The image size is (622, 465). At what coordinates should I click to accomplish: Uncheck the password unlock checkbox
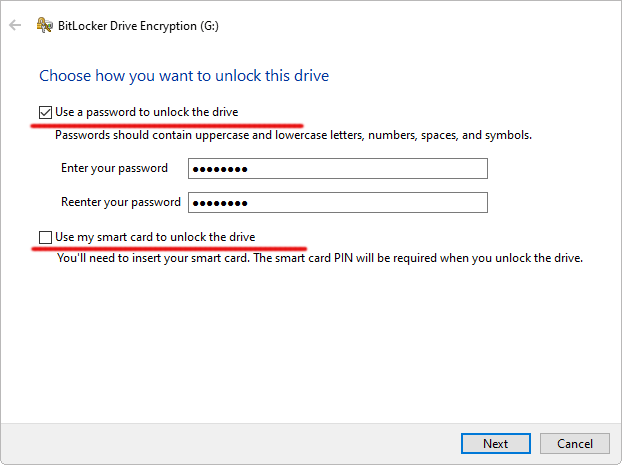45,113
